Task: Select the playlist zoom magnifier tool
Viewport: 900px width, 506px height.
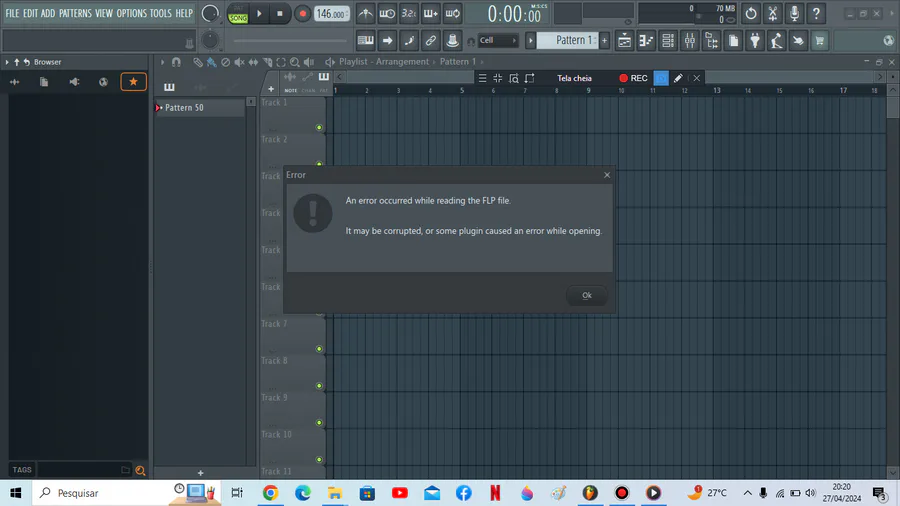Action: click(294, 62)
